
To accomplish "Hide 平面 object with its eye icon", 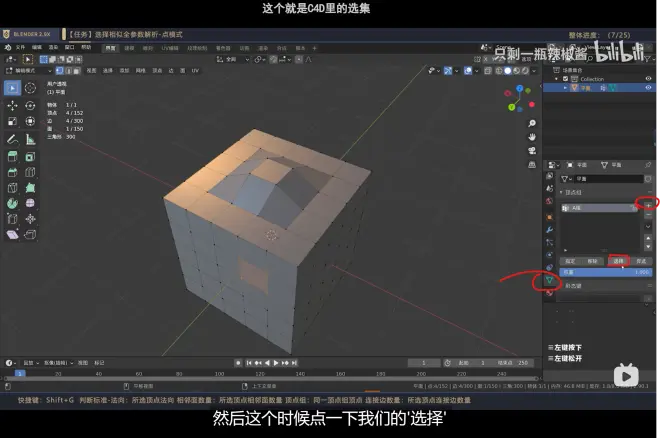I will click(x=648, y=88).
